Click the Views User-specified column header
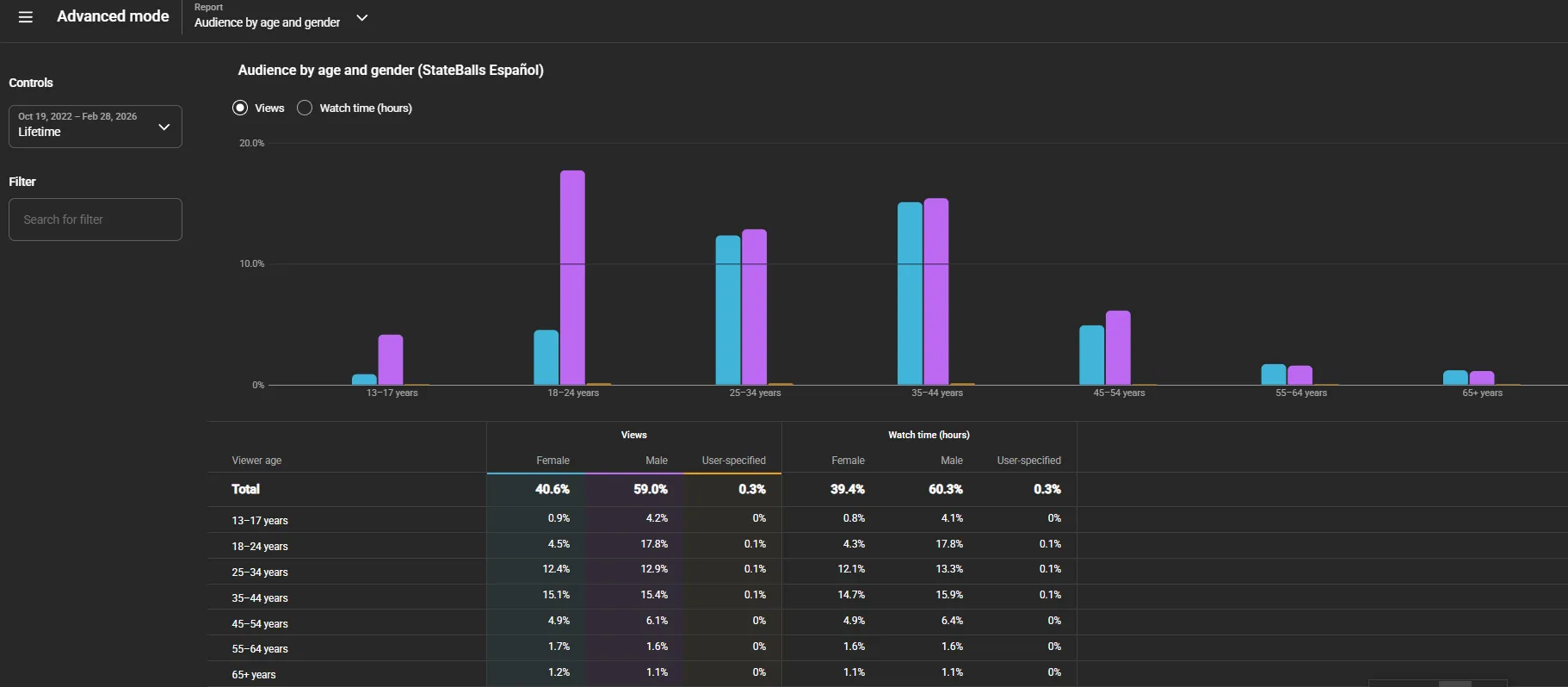Viewport: 1568px width, 687px height. pos(733,461)
